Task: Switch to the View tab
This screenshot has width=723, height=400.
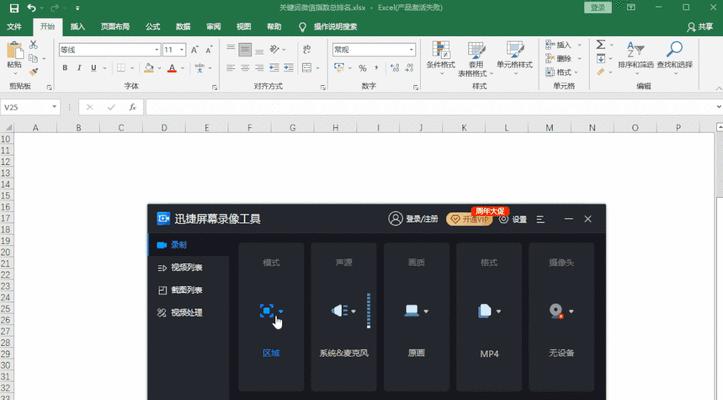Action: click(243, 27)
